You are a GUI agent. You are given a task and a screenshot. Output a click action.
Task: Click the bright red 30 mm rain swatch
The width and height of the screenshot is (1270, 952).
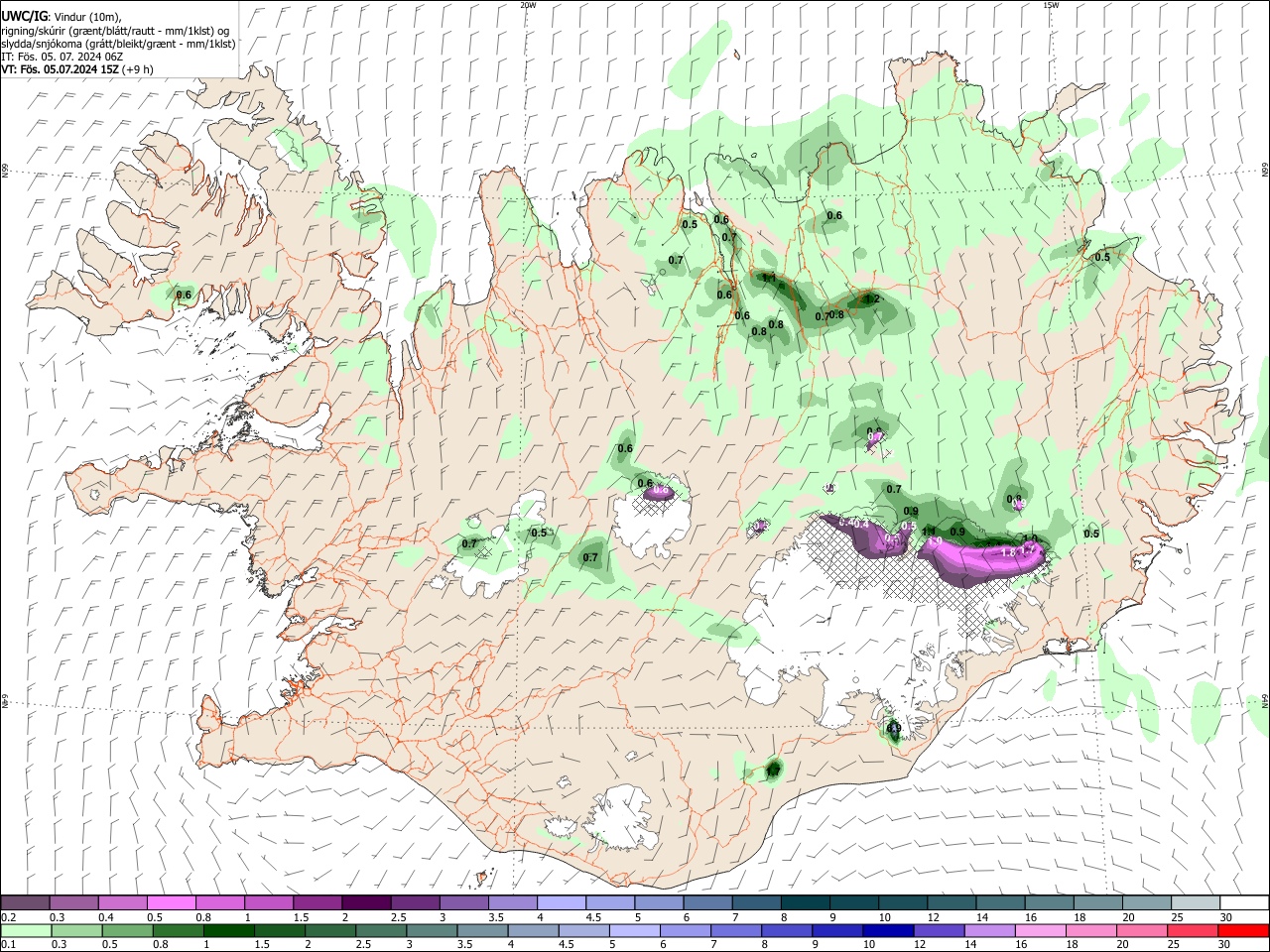1243,930
